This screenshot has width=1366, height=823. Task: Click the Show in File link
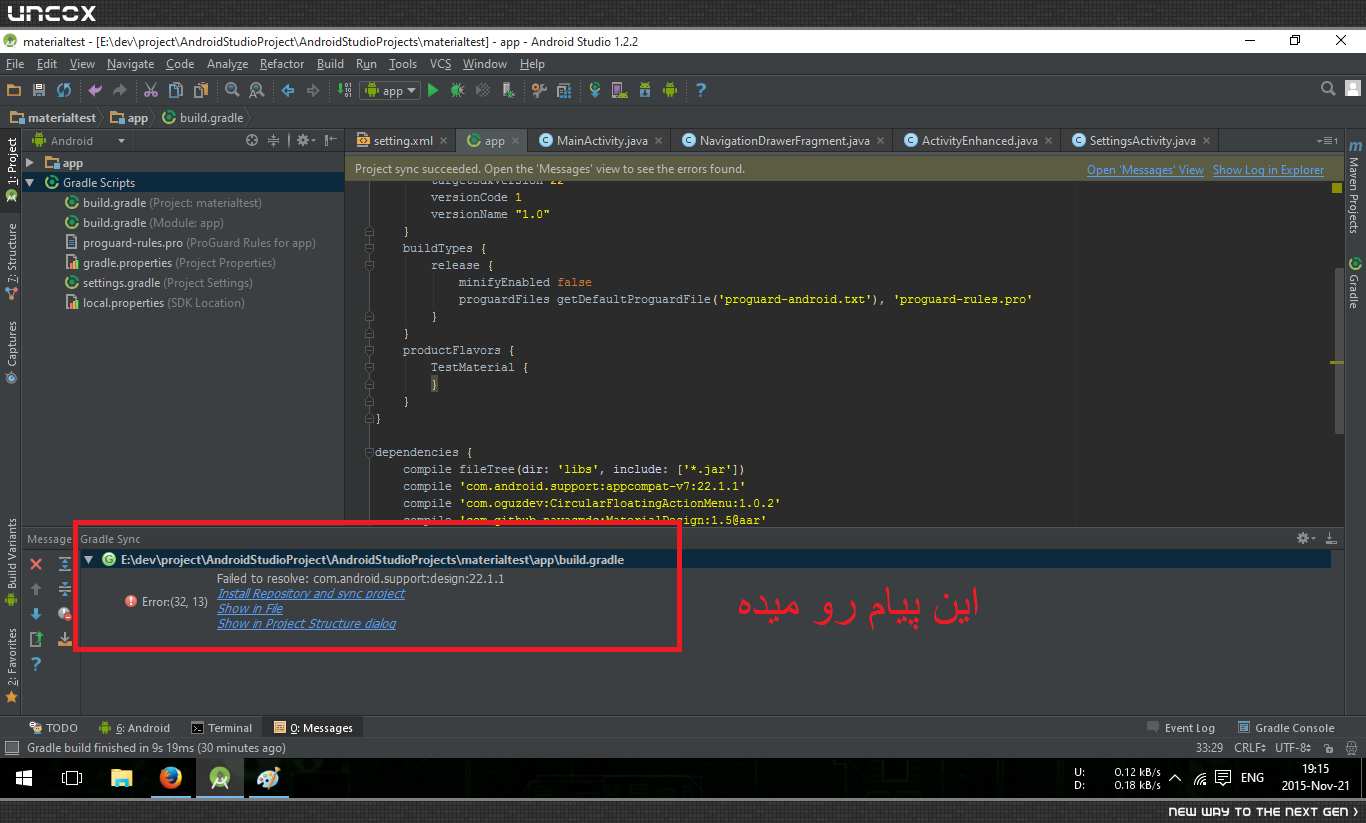pyautogui.click(x=250, y=608)
